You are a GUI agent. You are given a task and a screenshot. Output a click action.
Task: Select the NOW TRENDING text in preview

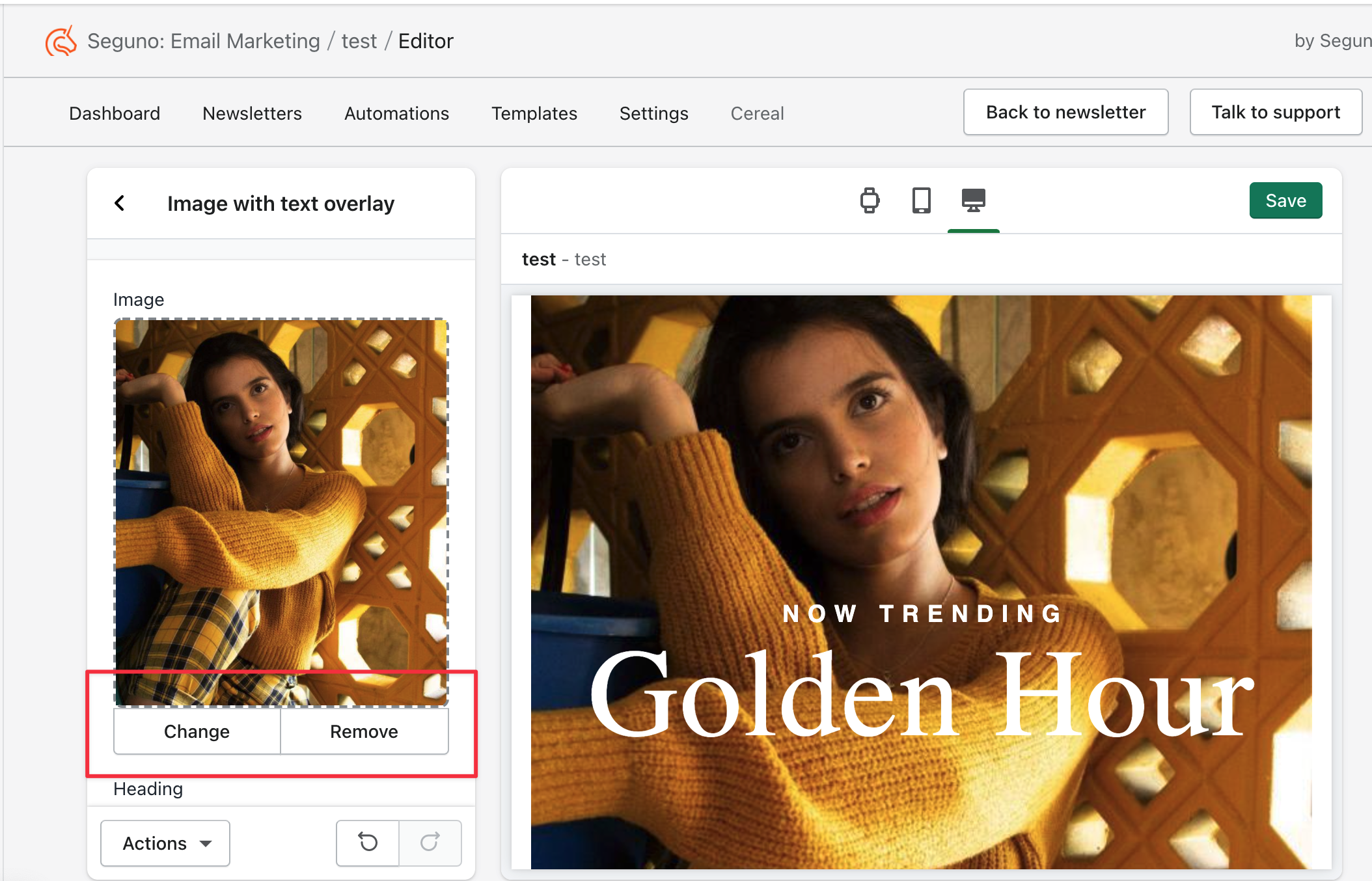[x=922, y=614]
